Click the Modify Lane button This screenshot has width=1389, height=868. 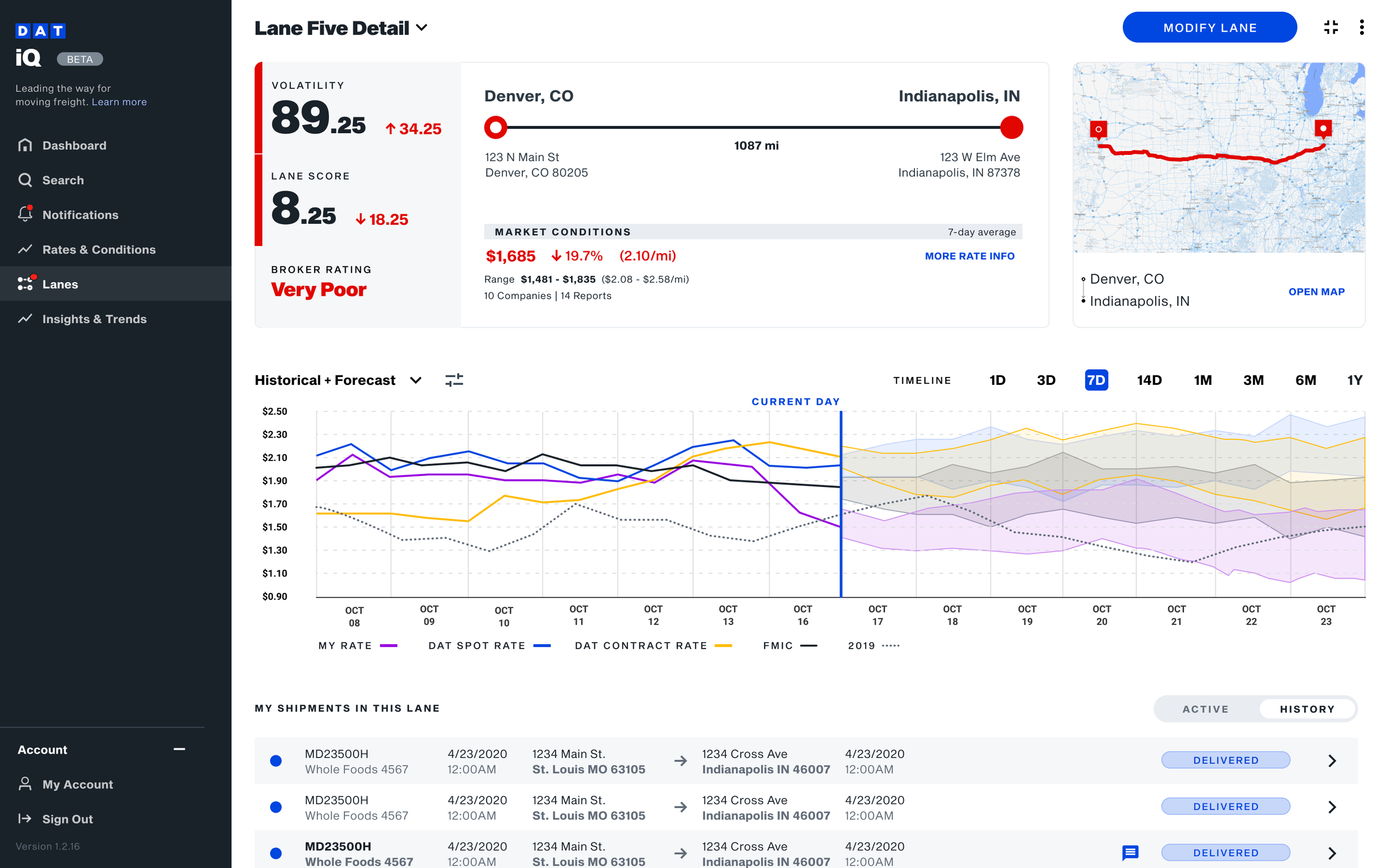pyautogui.click(x=1210, y=27)
